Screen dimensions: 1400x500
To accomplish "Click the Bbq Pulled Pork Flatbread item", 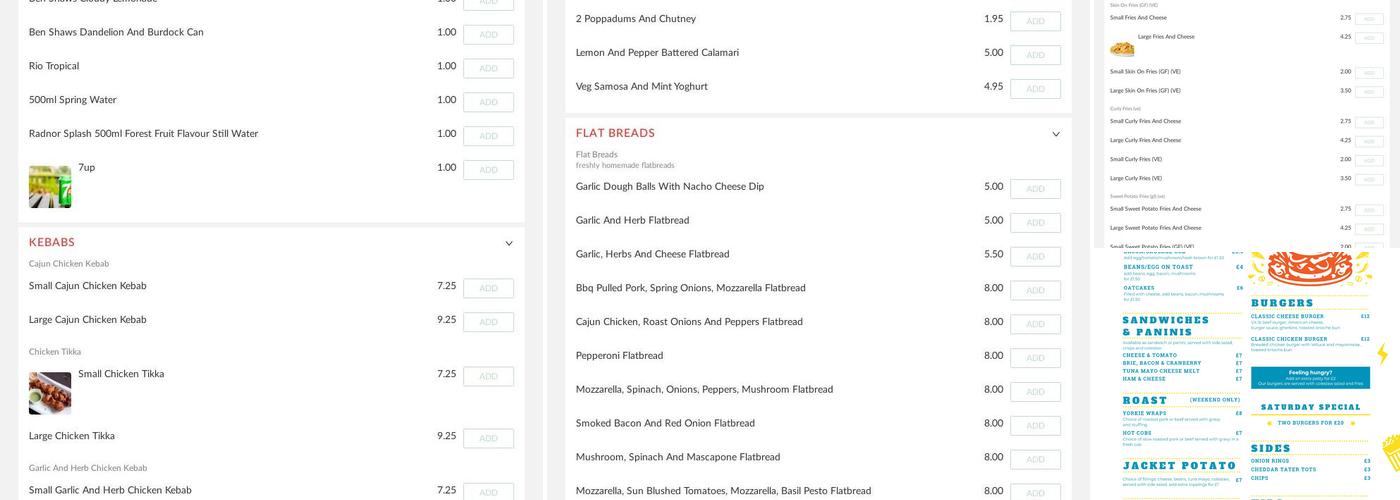I will 690,289.
